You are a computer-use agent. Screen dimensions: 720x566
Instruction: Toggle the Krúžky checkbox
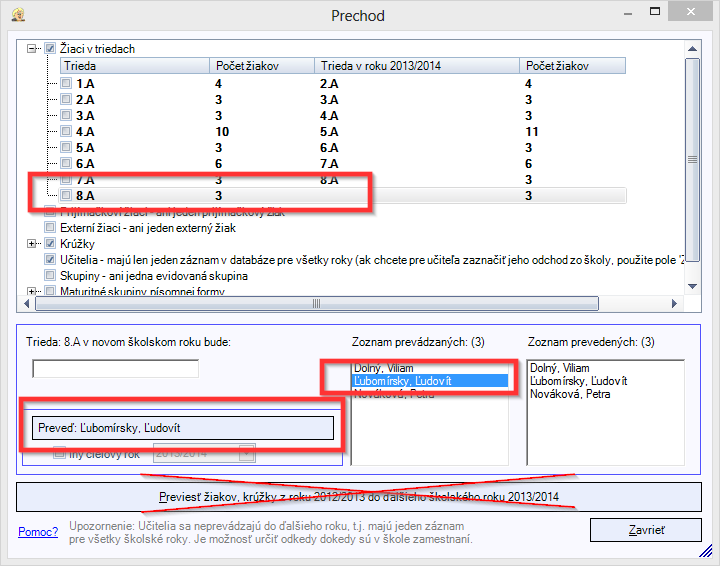pos(50,243)
